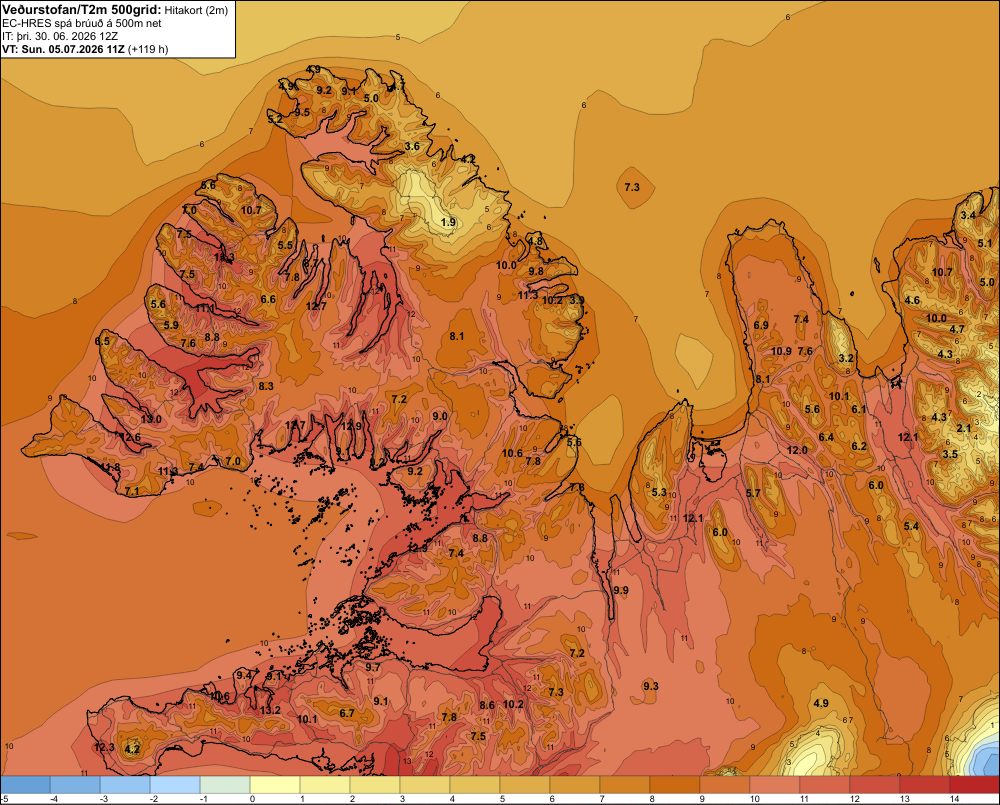Select the 1.9 temperature label on the glacier

coord(449,222)
